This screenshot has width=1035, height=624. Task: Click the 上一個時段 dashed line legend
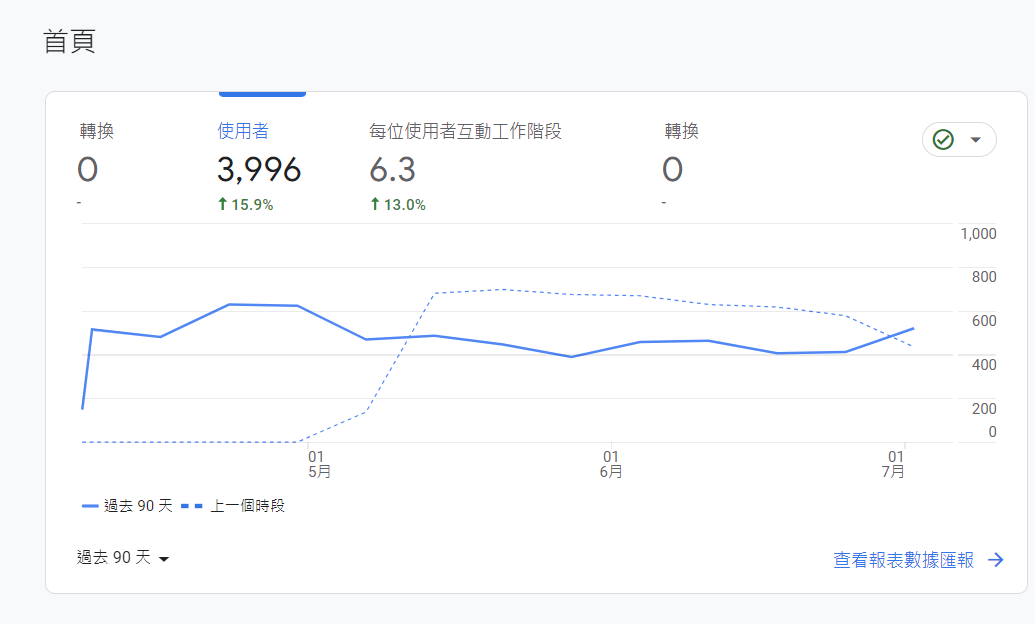[233, 506]
